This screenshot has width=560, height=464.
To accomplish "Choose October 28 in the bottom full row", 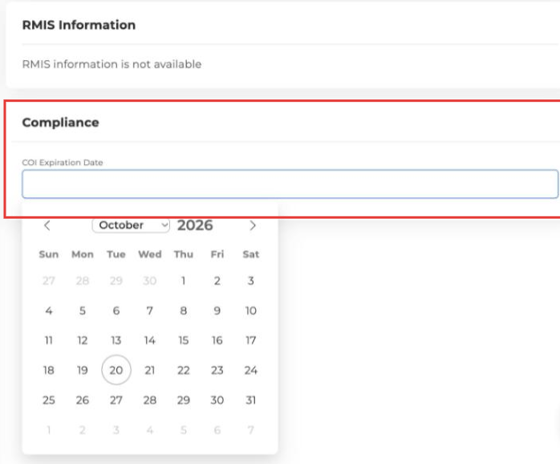I will (150, 400).
